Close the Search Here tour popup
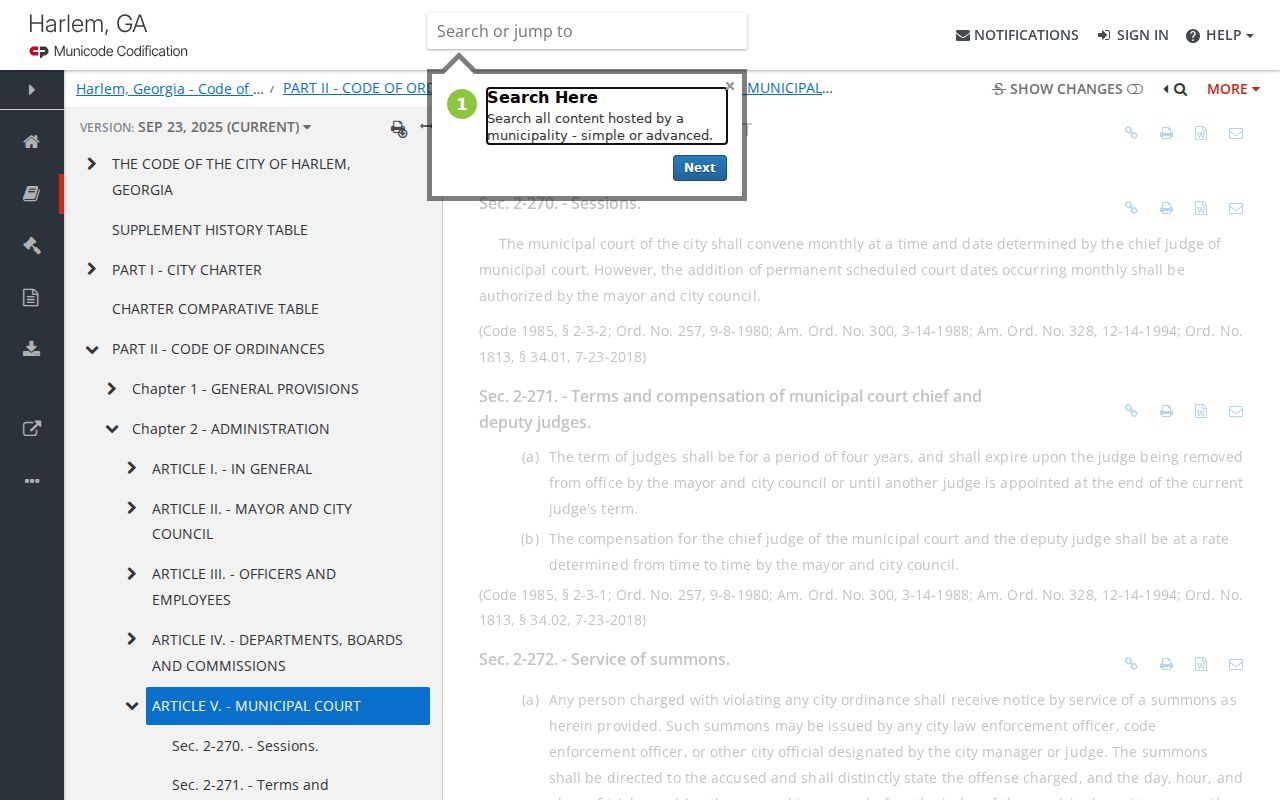1280x800 pixels. click(x=730, y=86)
